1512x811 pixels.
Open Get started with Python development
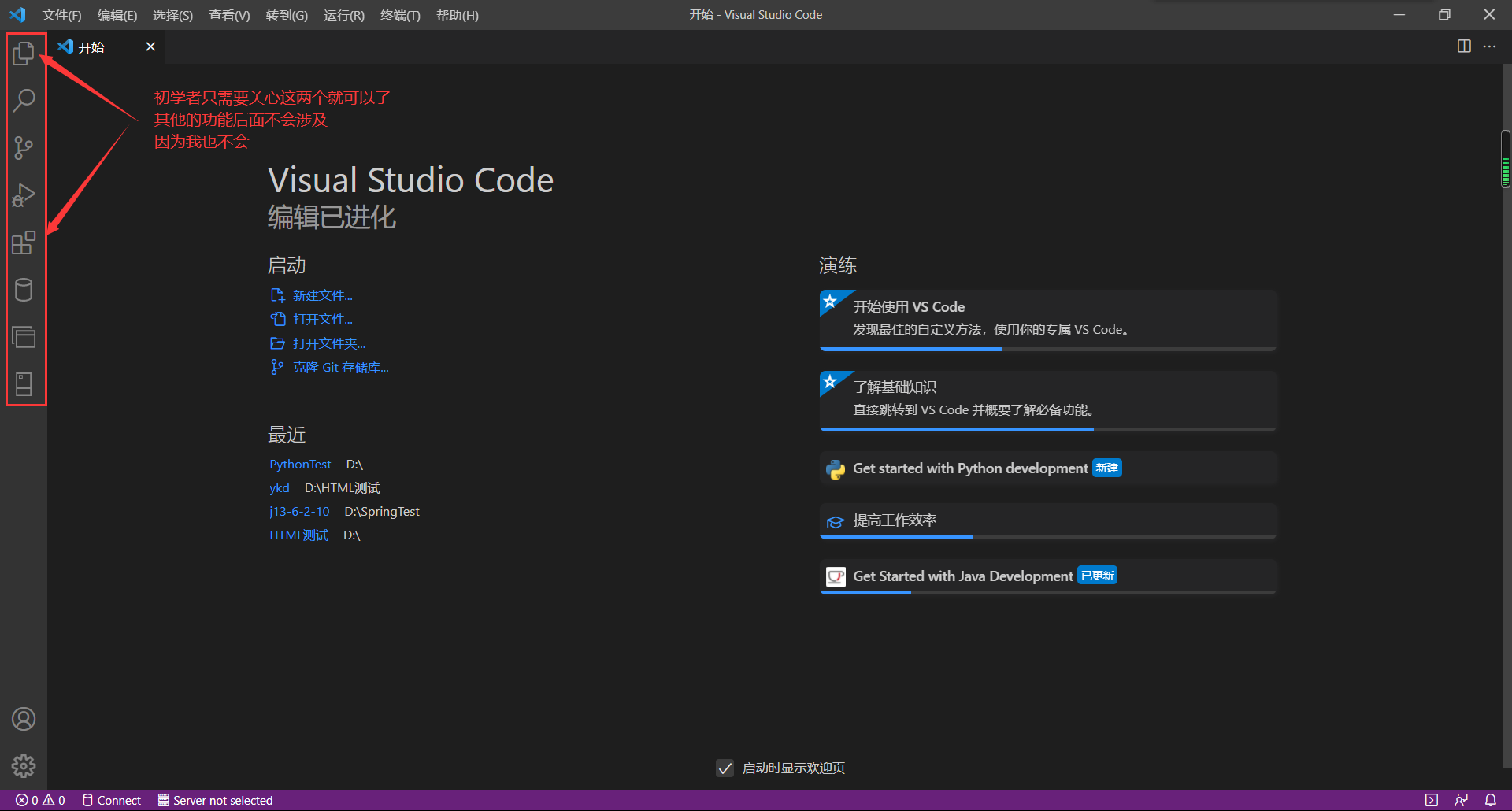1047,468
